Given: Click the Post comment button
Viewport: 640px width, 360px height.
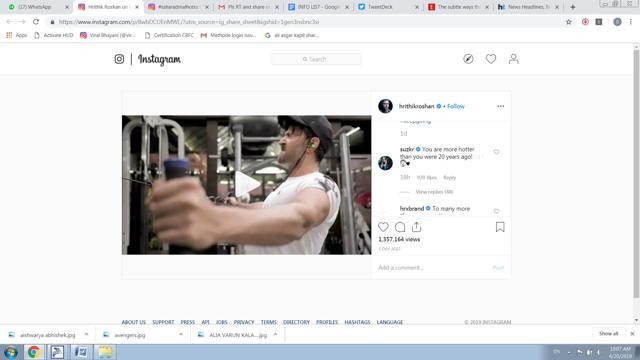Looking at the screenshot, I should (x=498, y=268).
